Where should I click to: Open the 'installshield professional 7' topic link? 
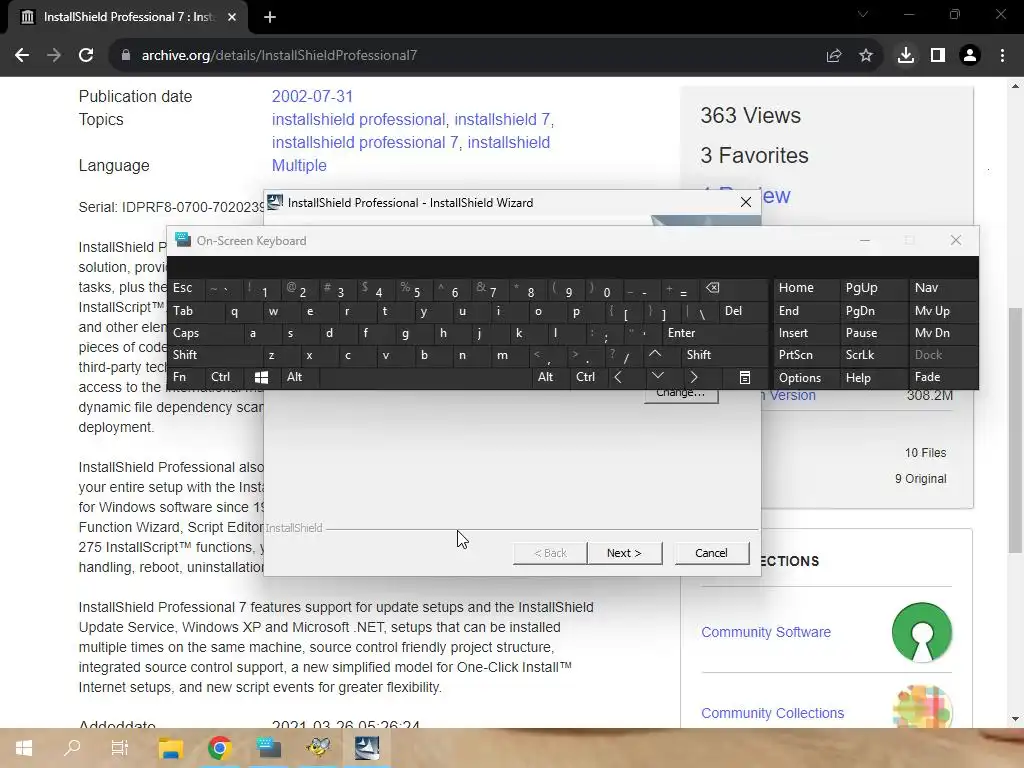pyautogui.click(x=365, y=142)
